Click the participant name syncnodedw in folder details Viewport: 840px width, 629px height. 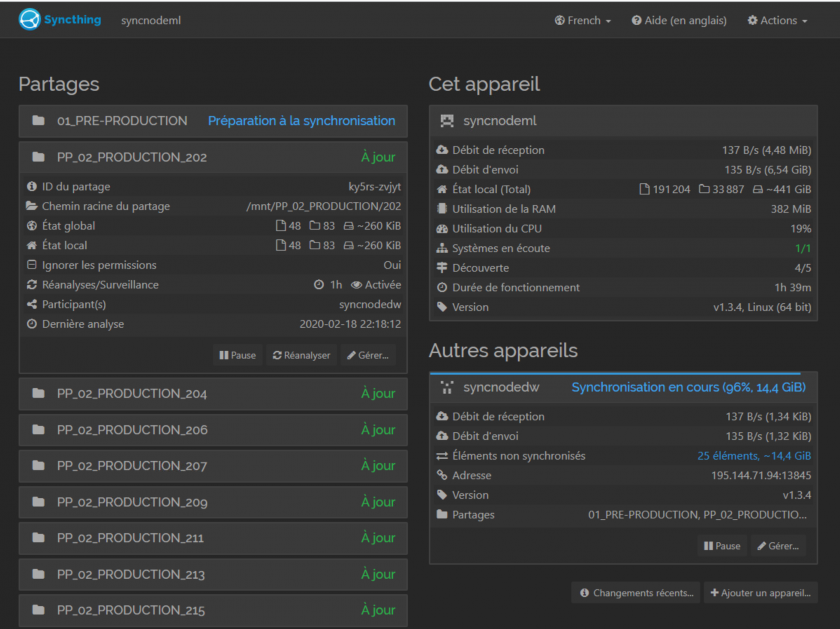[370, 304]
